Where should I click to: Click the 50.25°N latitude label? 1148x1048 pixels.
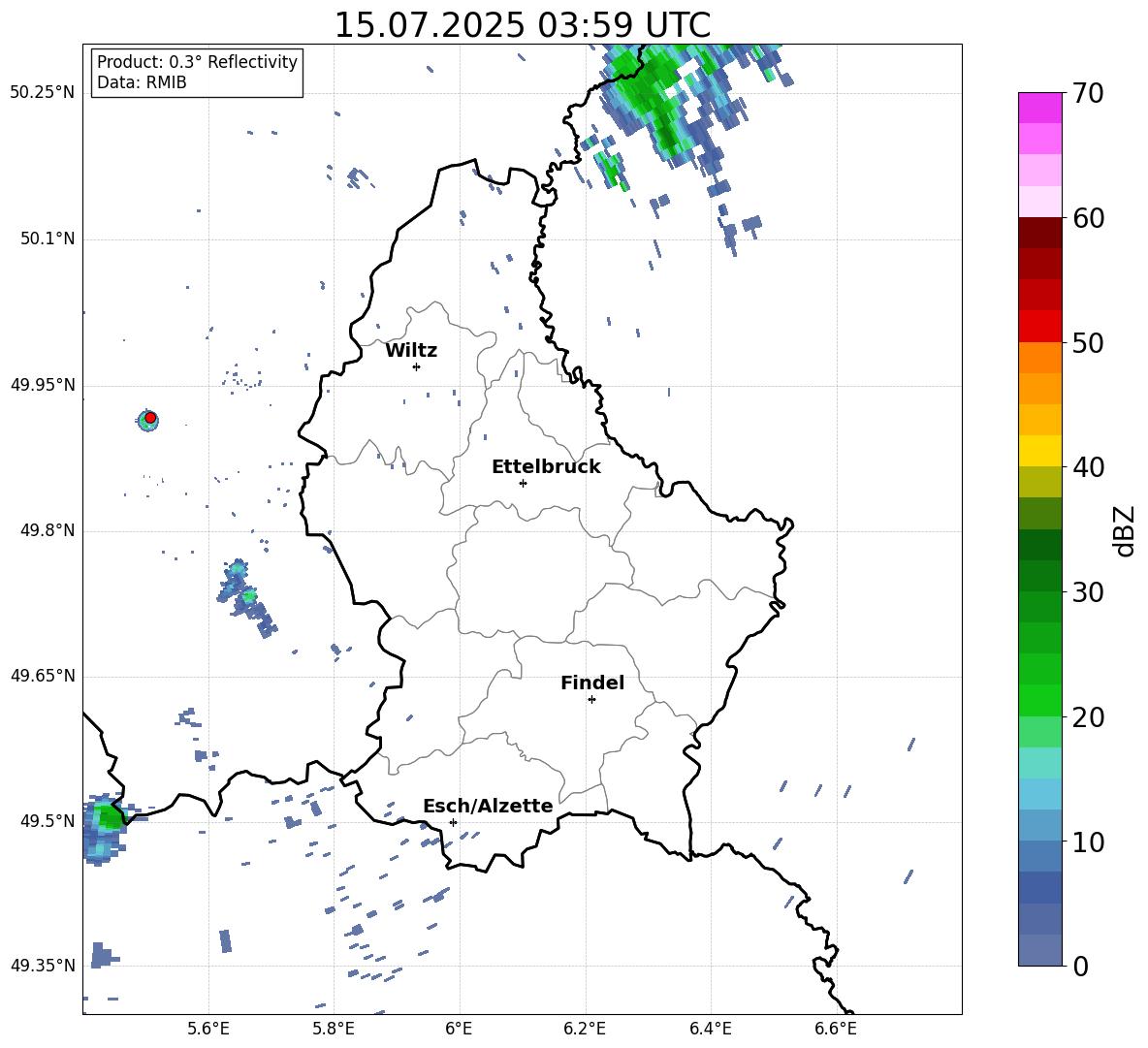[43, 93]
